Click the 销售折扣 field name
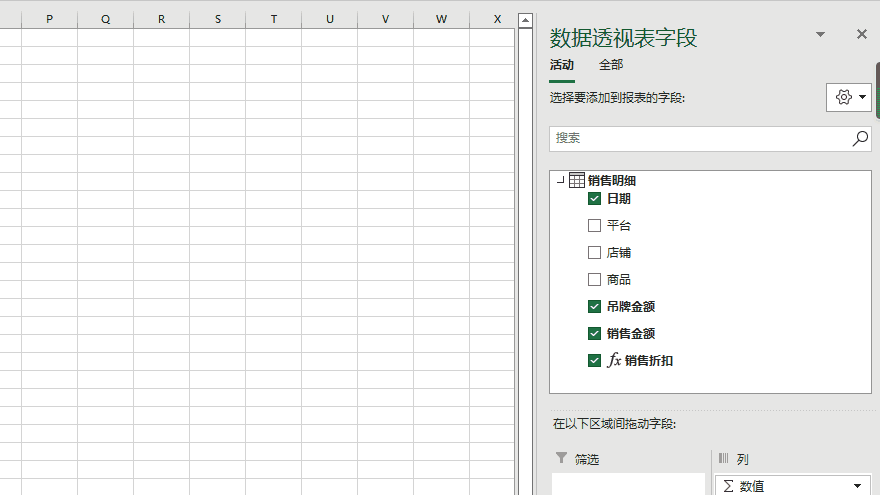Image resolution: width=880 pixels, height=495 pixels. click(649, 360)
